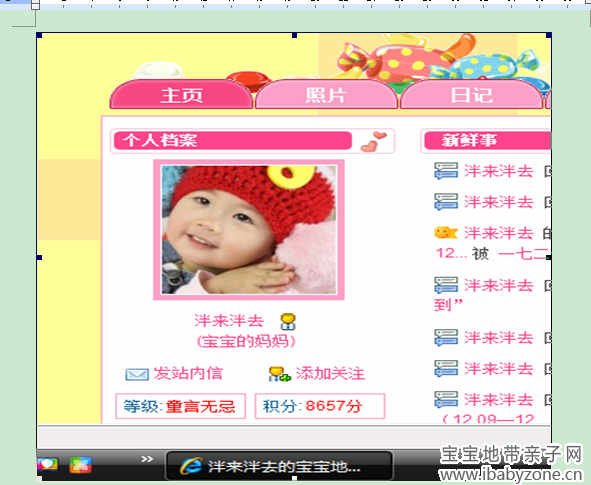Click the monitor-shaped quick launch icon on the taskbar
Viewport: 591px width, 485px height.
(x=48, y=464)
